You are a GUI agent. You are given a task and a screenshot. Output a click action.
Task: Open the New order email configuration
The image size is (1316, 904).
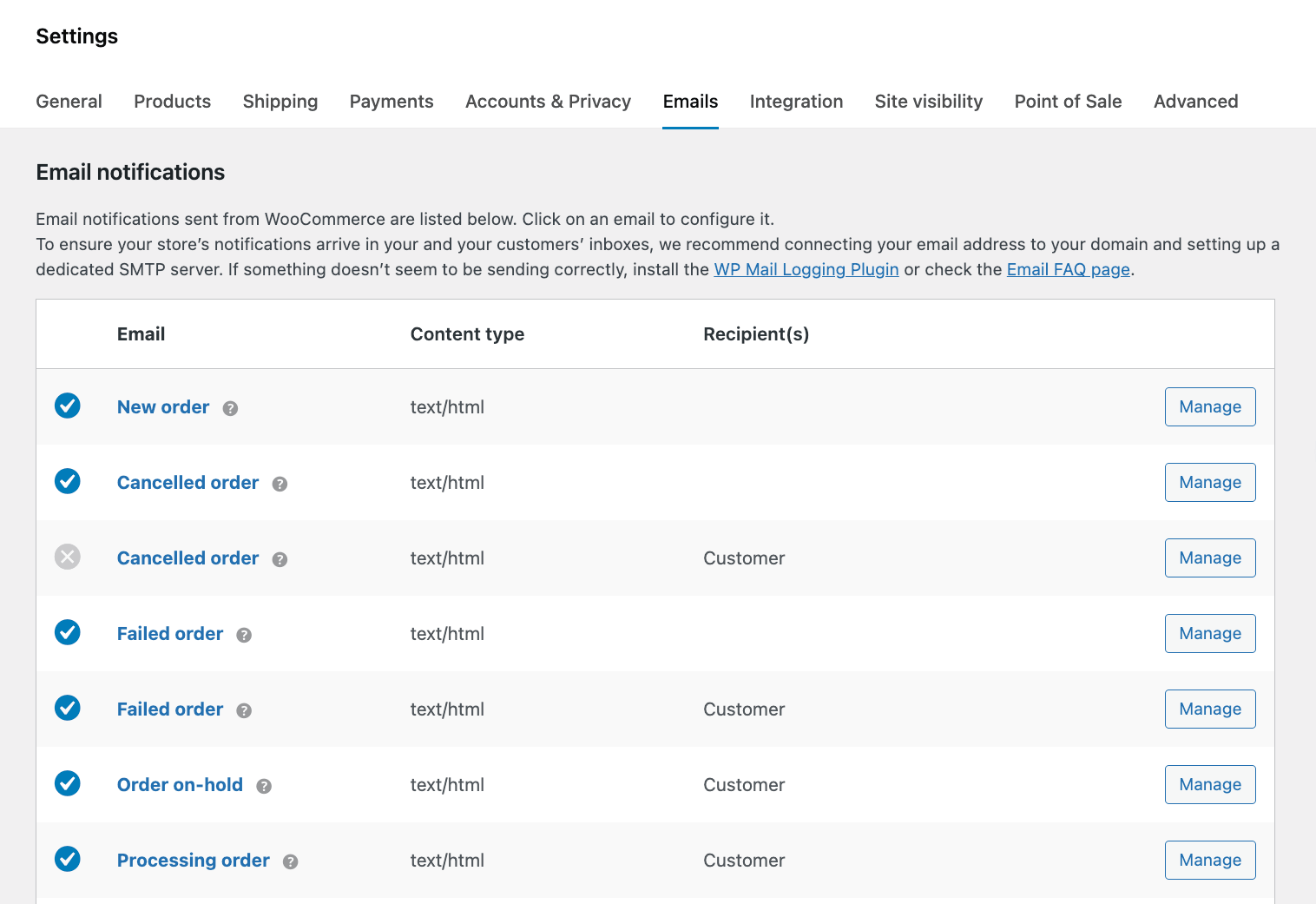(x=163, y=406)
